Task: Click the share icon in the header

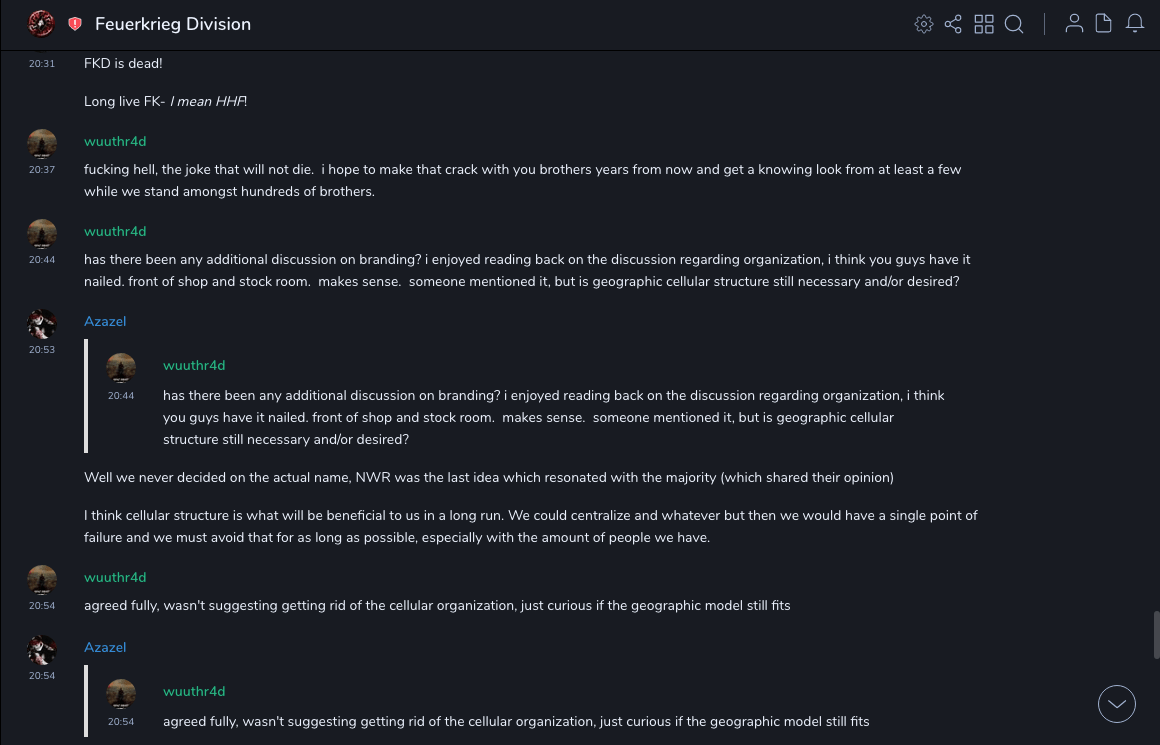Action: 953,24
